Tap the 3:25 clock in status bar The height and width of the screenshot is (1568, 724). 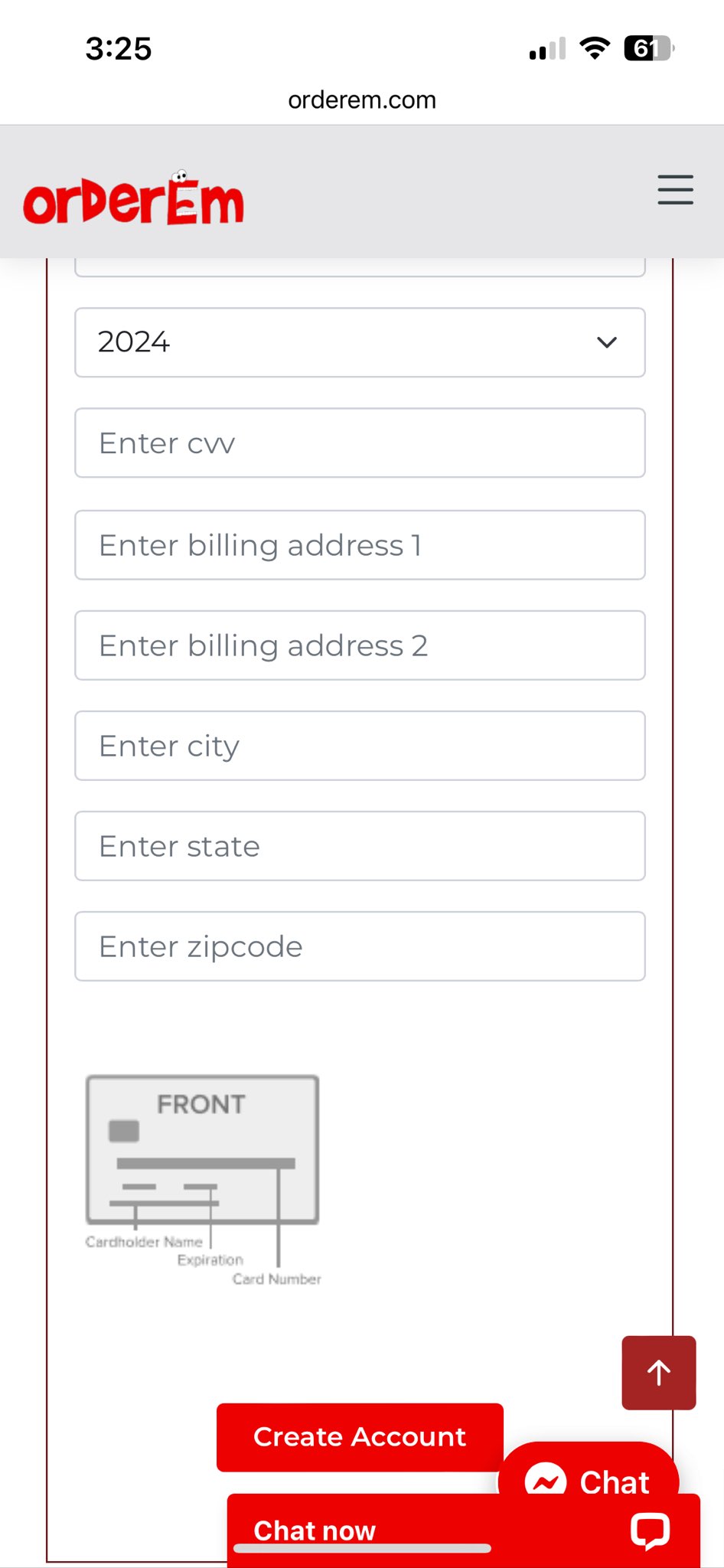[x=119, y=48]
